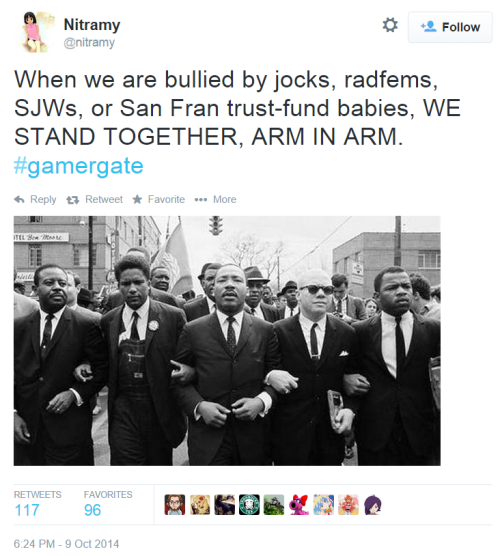Open Nitramy's profile avatar picture
The width and height of the screenshot is (500, 556).
click(35, 32)
